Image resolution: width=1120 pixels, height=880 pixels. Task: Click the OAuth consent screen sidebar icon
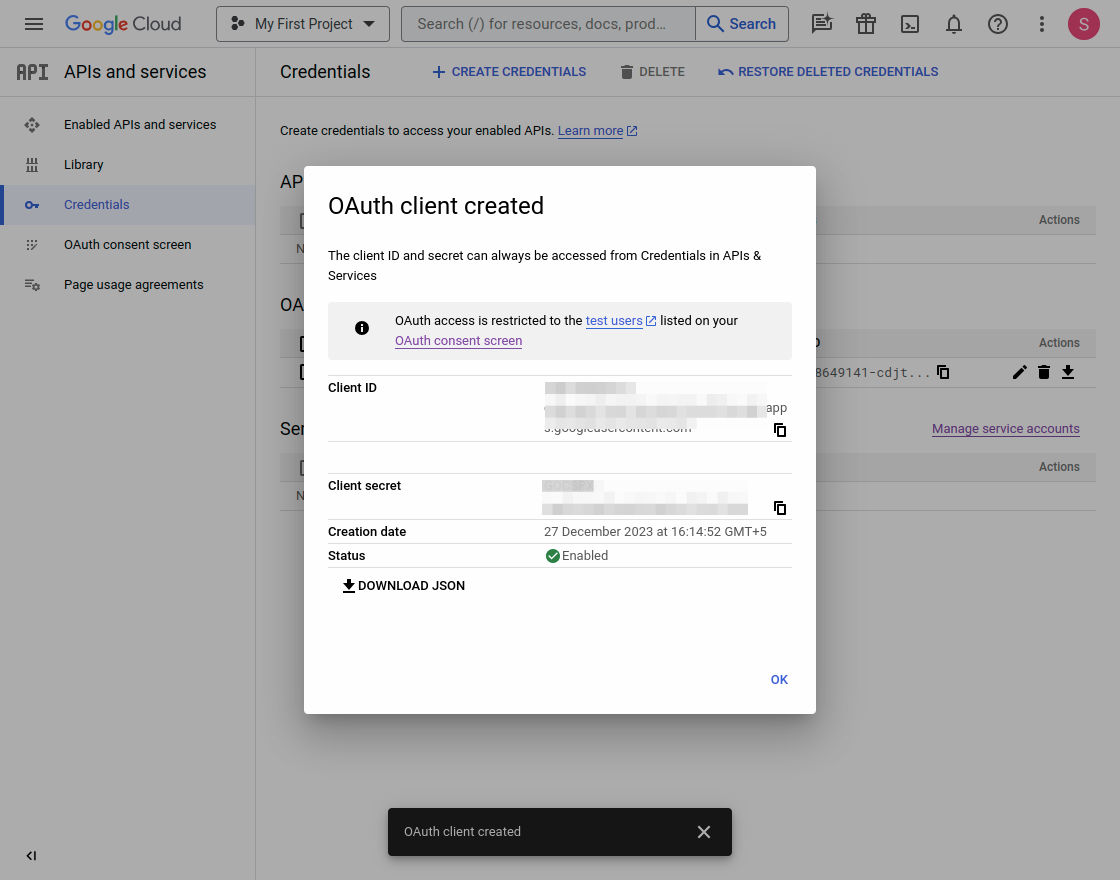coord(32,245)
